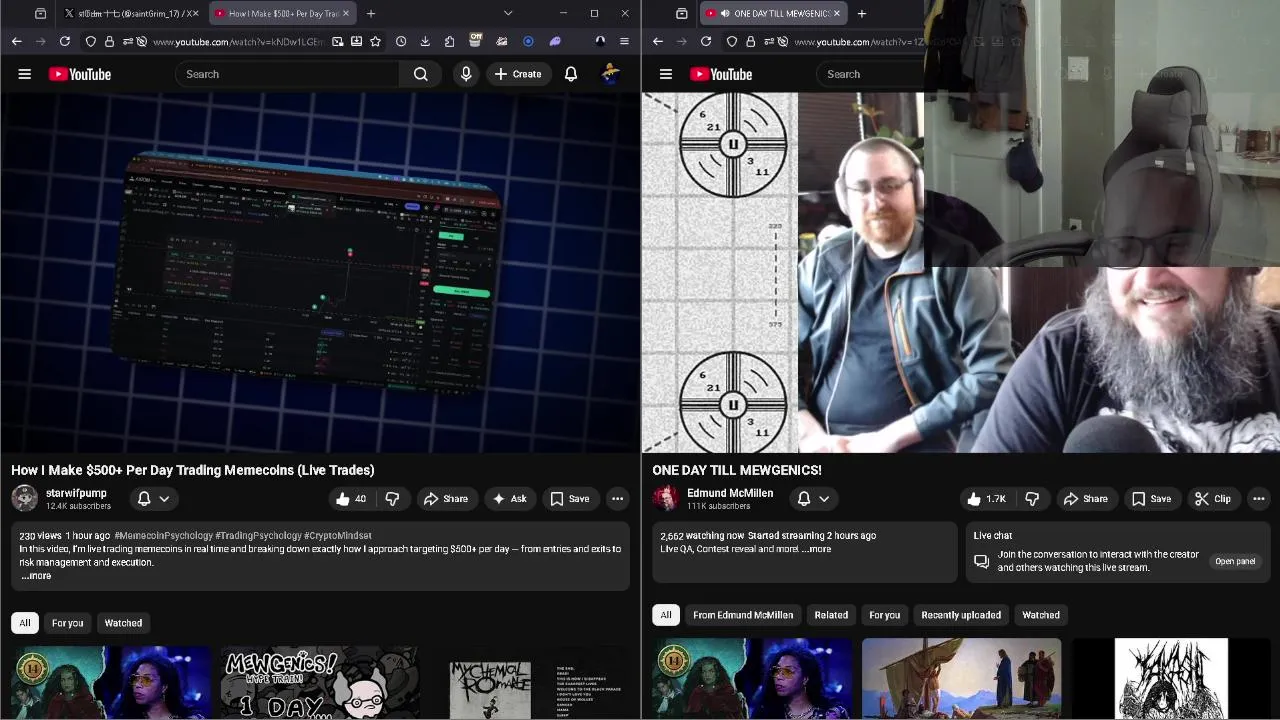Open more actions menu on starwifpump video
Image resolution: width=1280 pixels, height=720 pixels.
(x=617, y=498)
